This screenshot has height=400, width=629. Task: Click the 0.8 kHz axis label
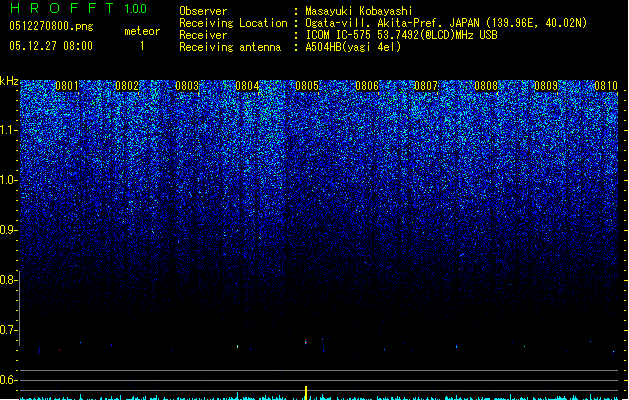(x=8, y=280)
